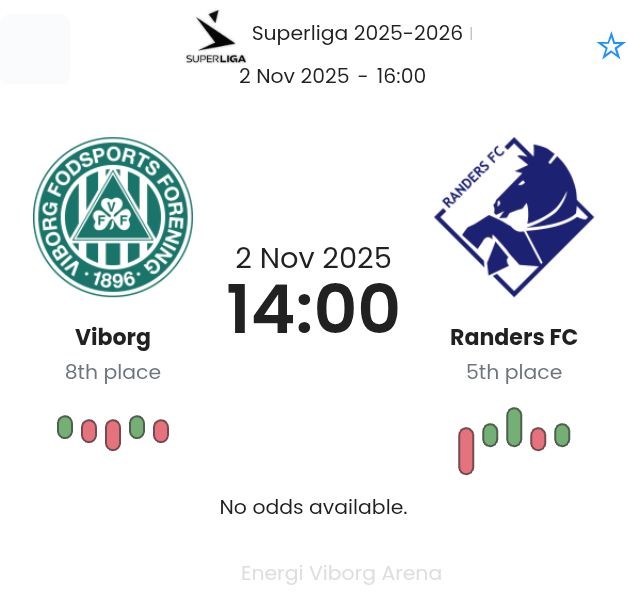Select Viborg's fourth green form bar
Image resolution: width=628 pixels, height=600 pixels.
[137, 427]
